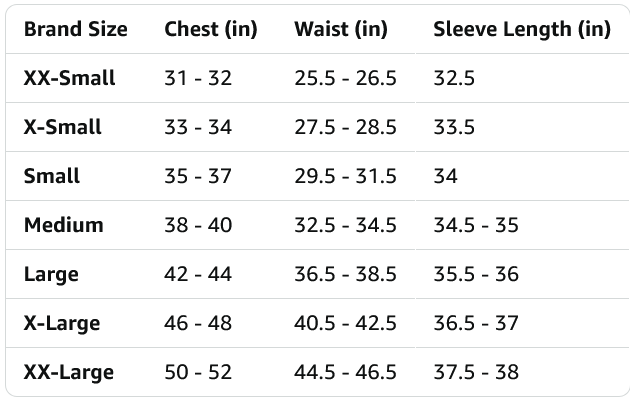The image size is (636, 415).
Task: Click the 36.5 - 38.5 waist value
Action: point(345,274)
